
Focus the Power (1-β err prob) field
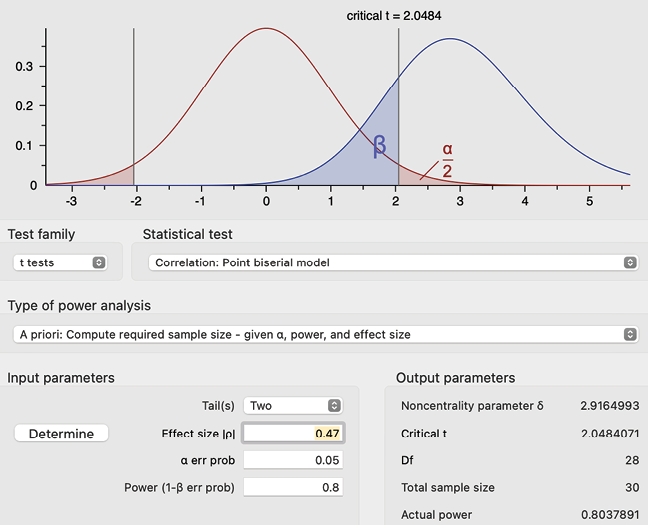(293, 488)
